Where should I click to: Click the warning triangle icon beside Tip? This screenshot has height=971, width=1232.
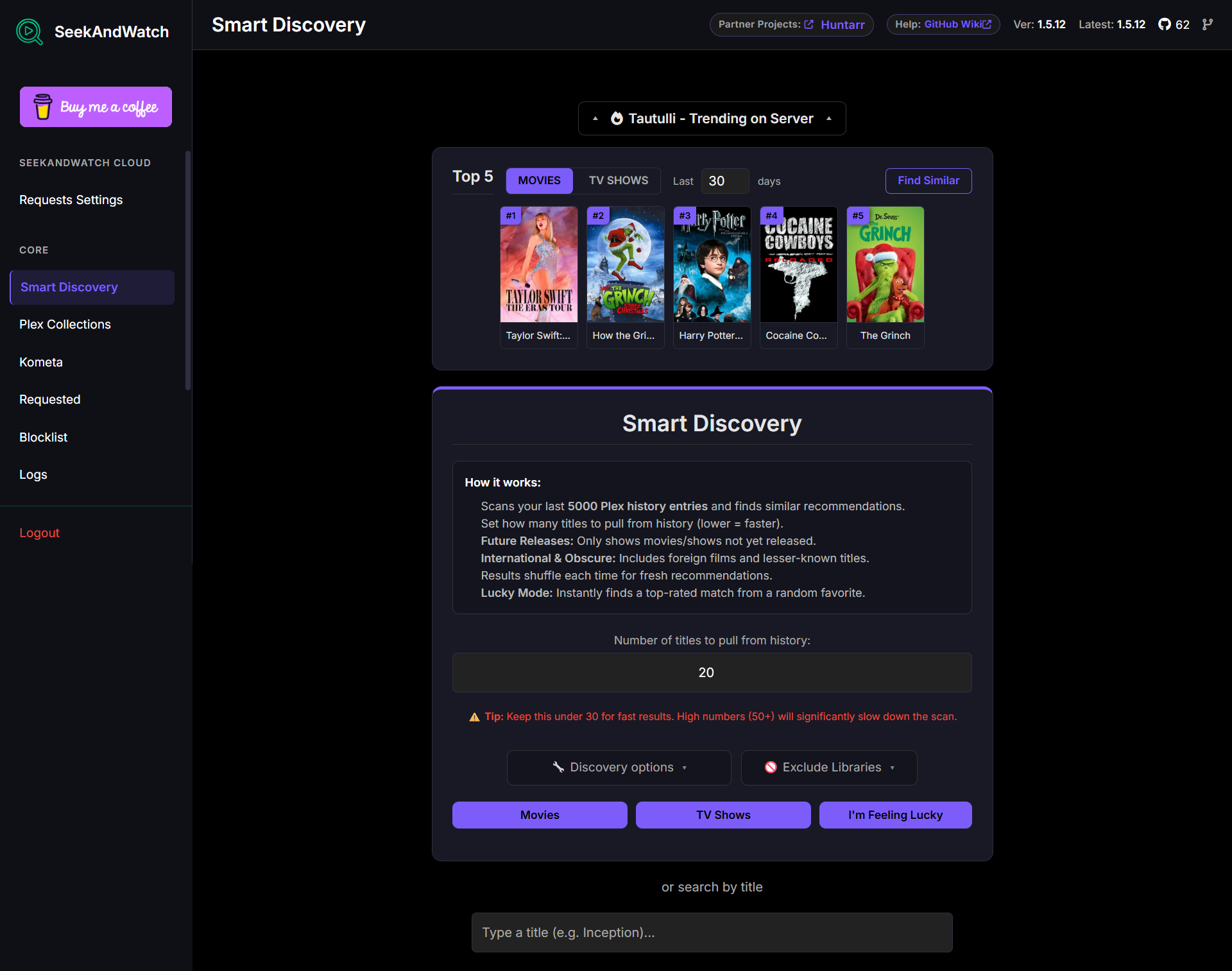coord(474,717)
